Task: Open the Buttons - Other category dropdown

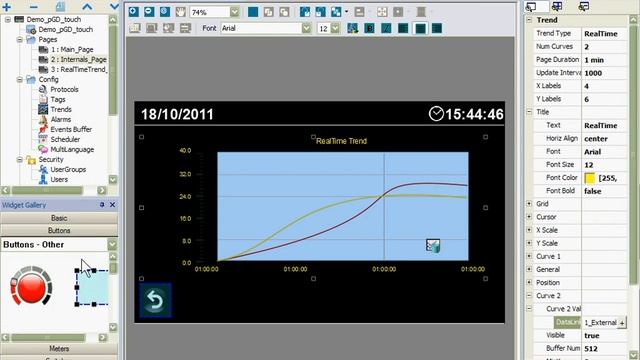Action: click(x=112, y=244)
